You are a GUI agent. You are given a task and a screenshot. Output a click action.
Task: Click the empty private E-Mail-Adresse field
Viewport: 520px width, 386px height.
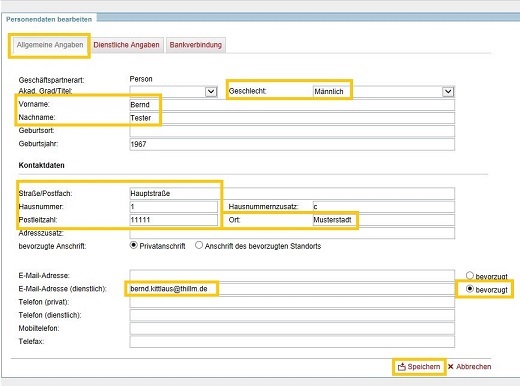coord(292,276)
